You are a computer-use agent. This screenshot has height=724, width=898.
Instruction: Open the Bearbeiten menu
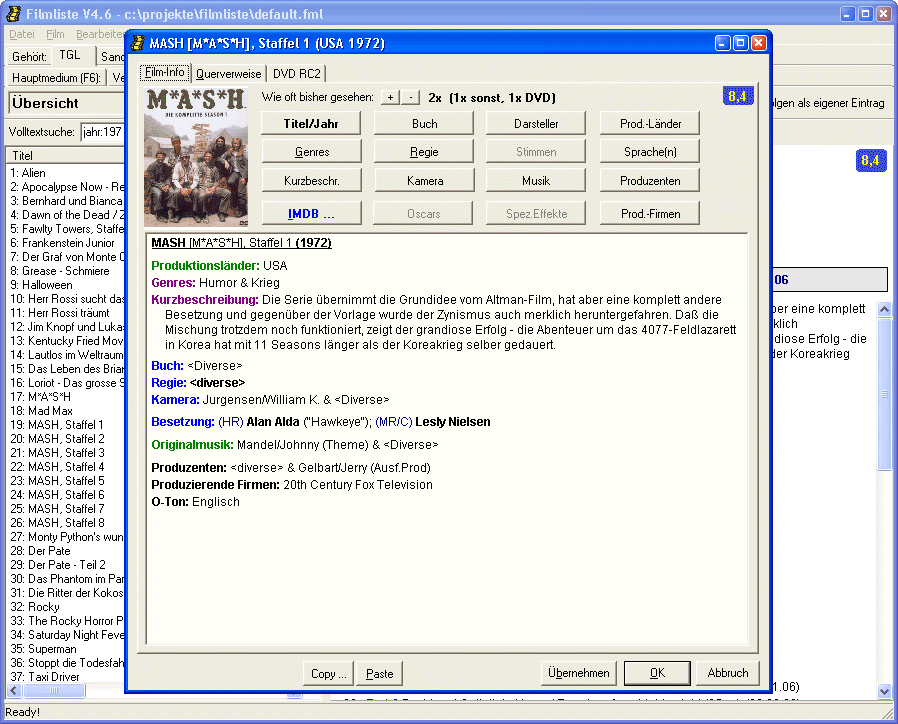point(100,34)
